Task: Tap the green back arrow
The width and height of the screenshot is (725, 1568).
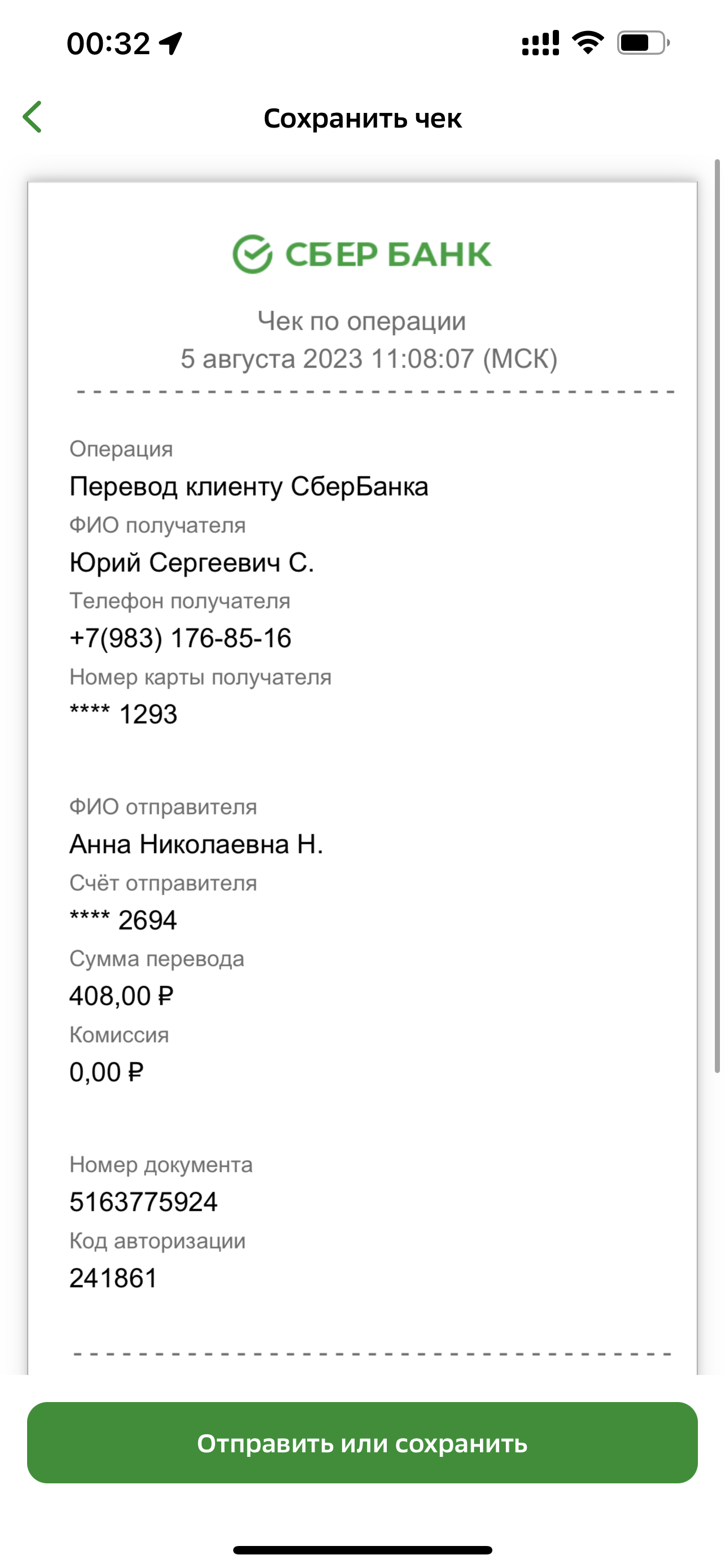Action: (x=32, y=117)
